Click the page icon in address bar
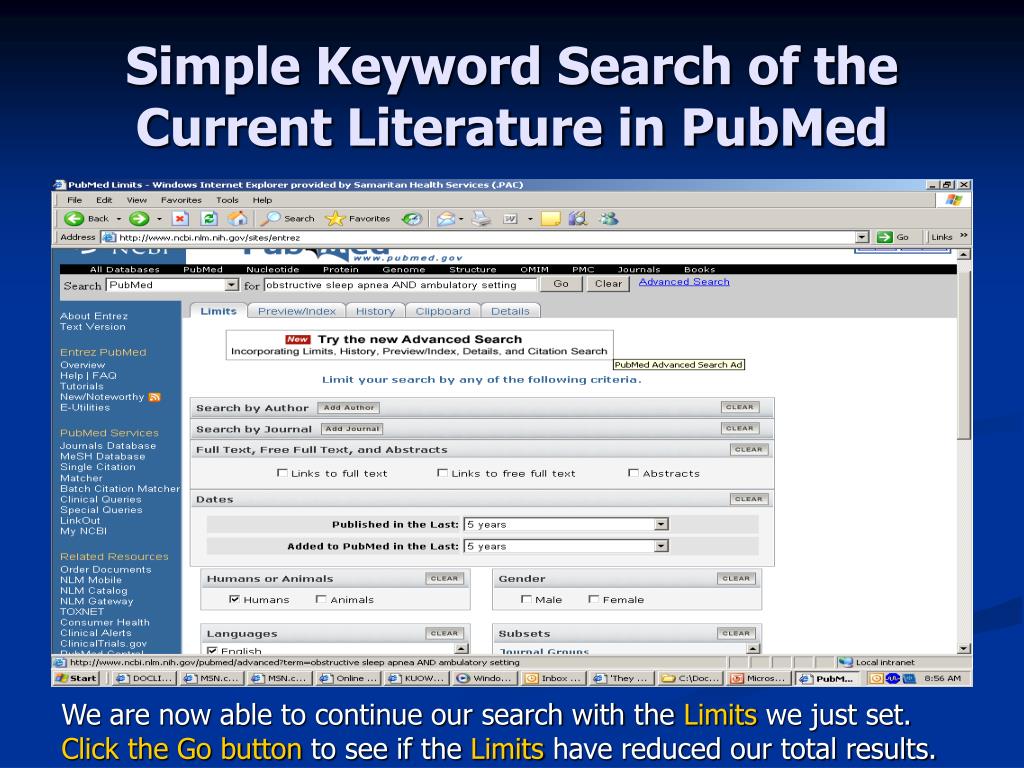 pyautogui.click(x=109, y=237)
